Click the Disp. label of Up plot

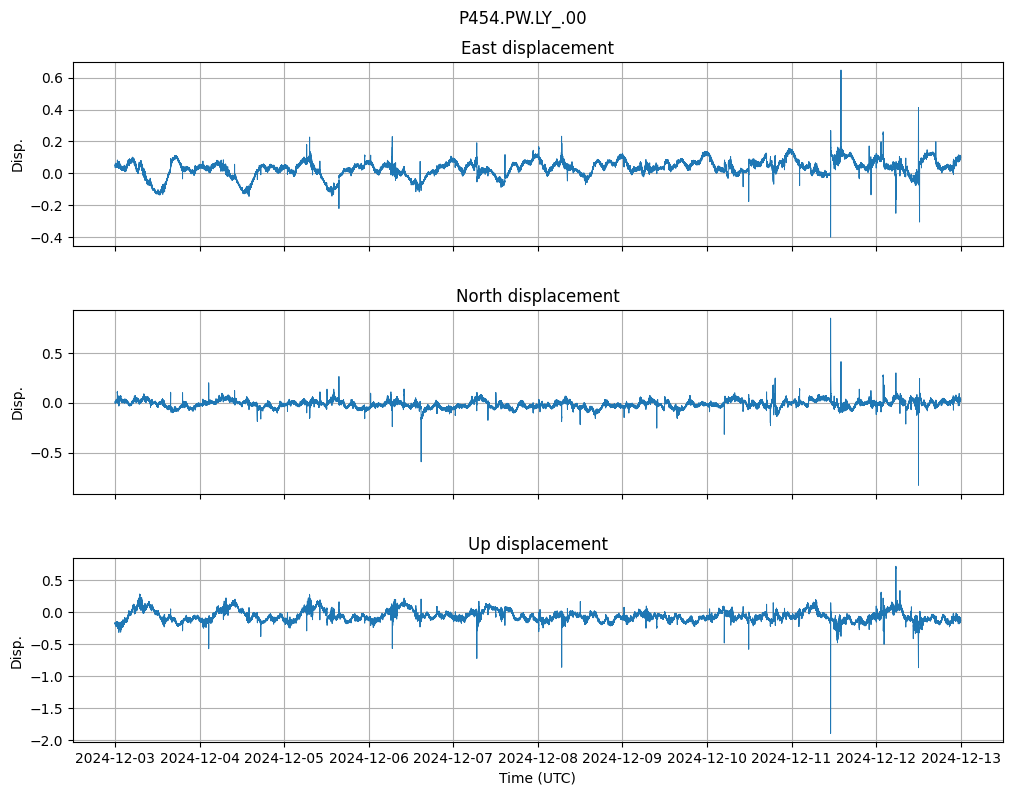(17, 650)
